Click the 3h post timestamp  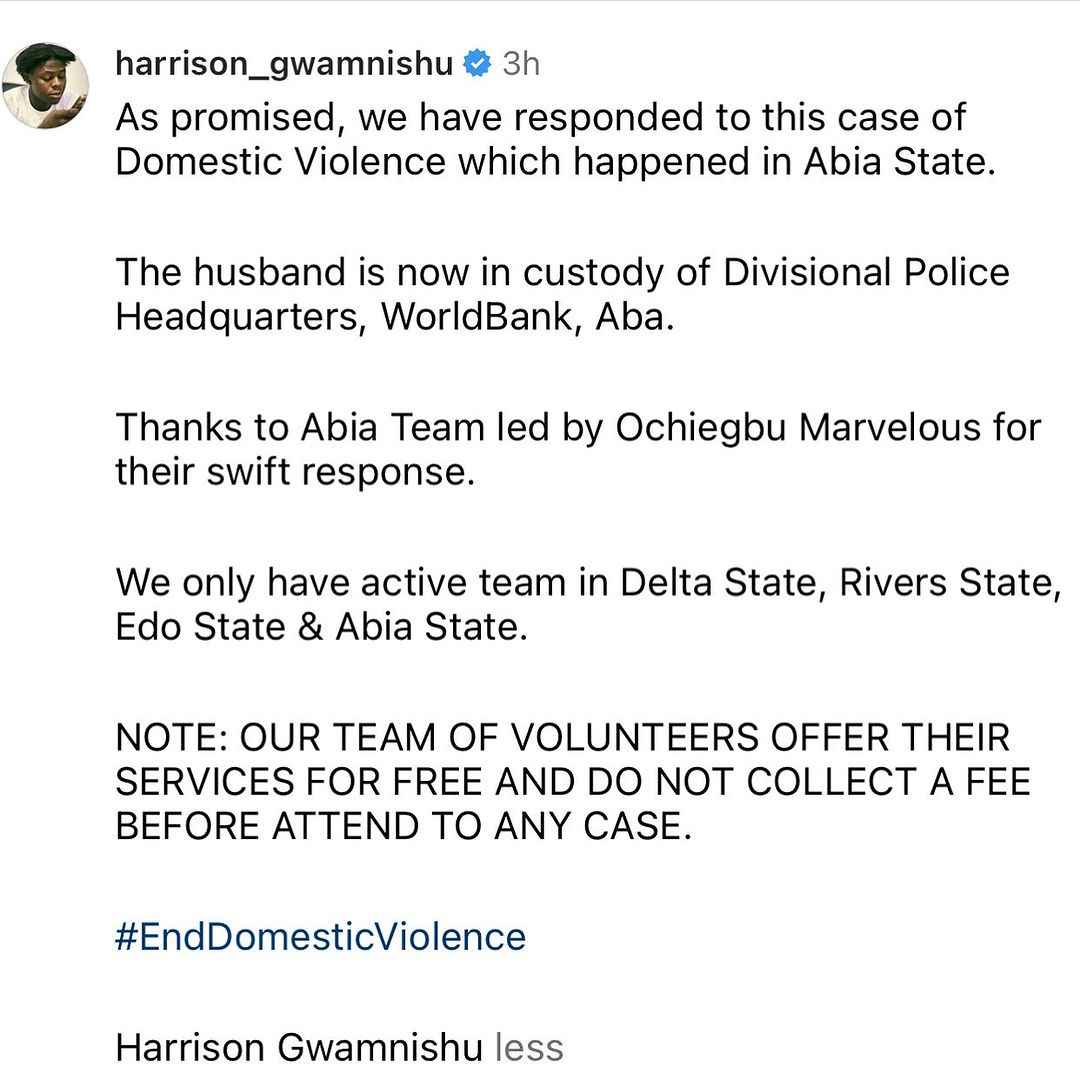click(521, 64)
